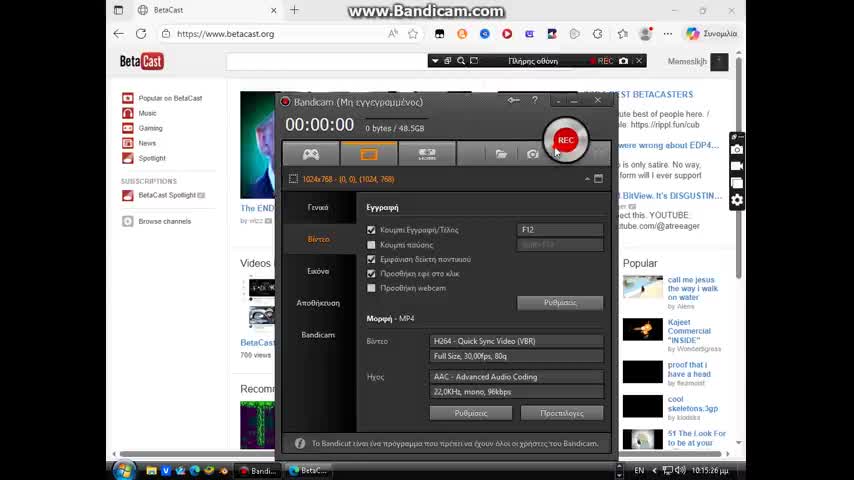Screen dimensions: 854x480
Task: Enable Κουμπί παύσης checkbox
Action: click(371, 245)
